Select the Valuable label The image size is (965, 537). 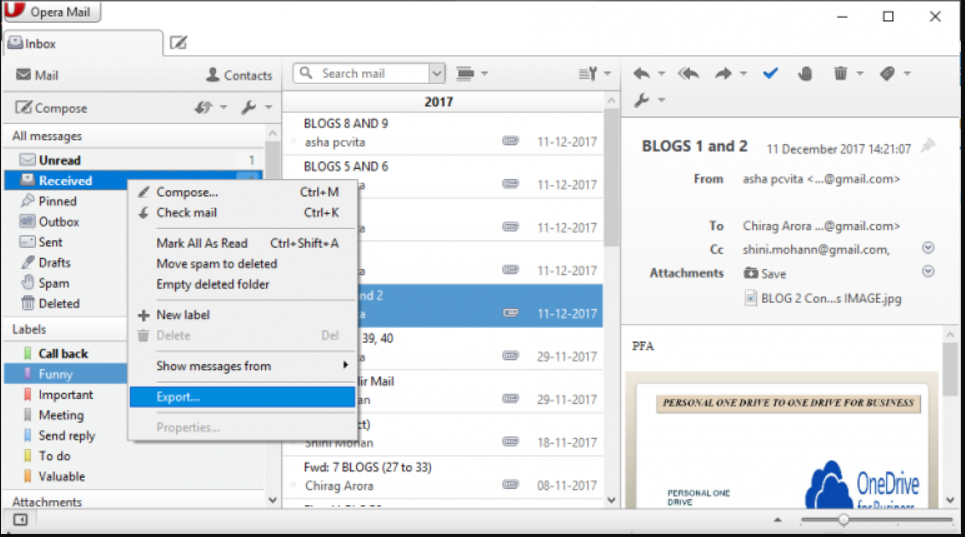(62, 477)
